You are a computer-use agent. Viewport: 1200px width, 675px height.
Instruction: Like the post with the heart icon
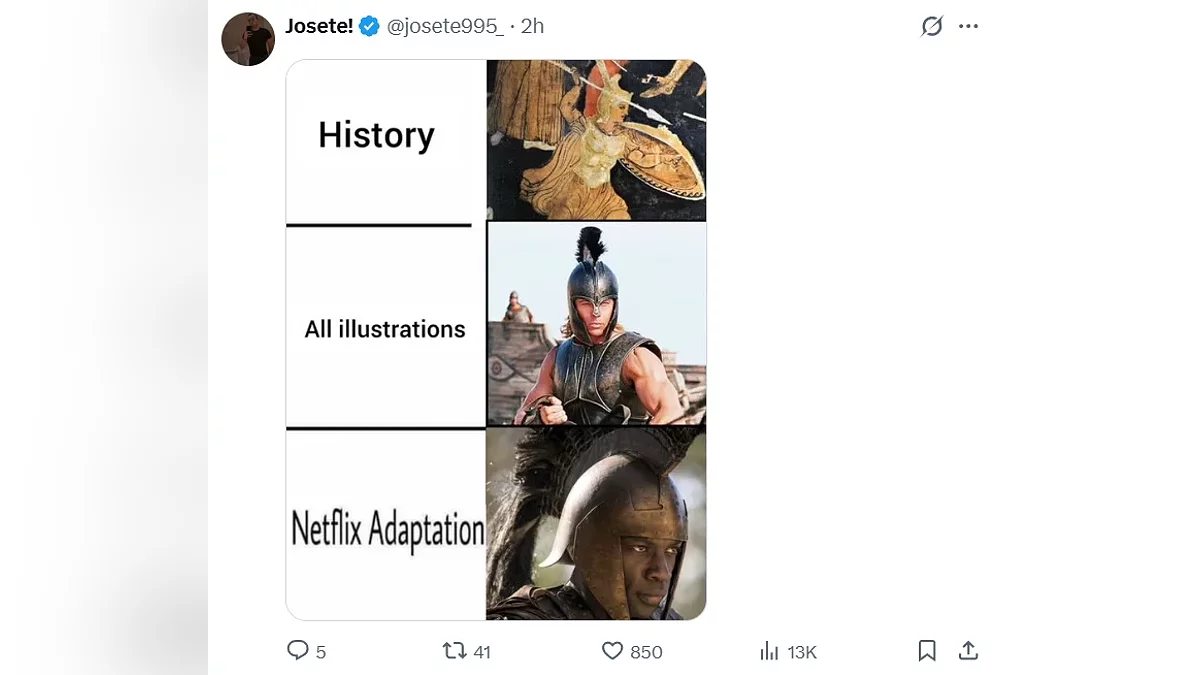tap(612, 651)
